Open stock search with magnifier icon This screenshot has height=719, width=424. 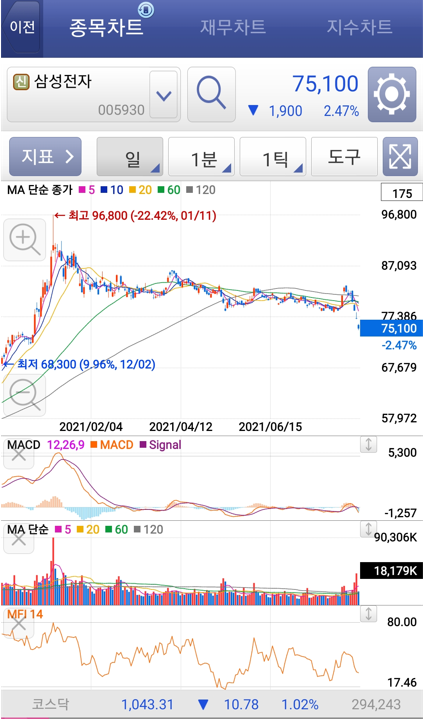(x=211, y=94)
